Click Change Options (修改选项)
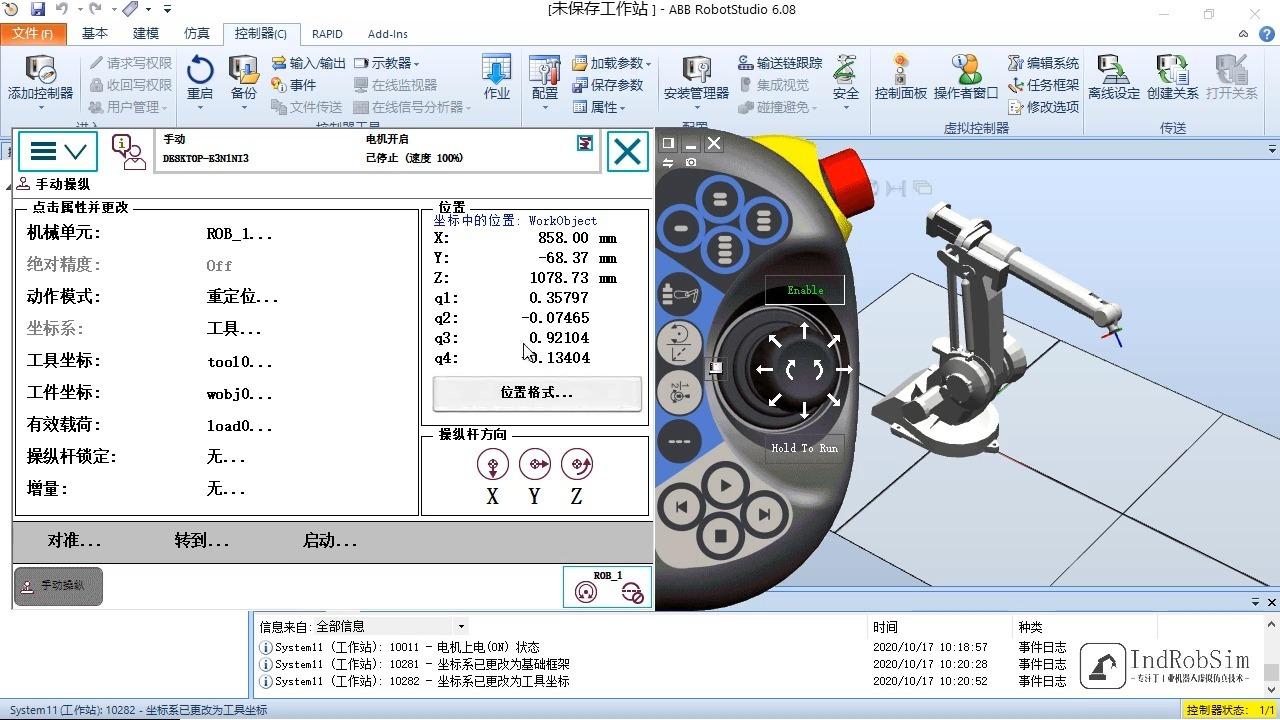The width and height of the screenshot is (1280, 720). click(x=1043, y=107)
